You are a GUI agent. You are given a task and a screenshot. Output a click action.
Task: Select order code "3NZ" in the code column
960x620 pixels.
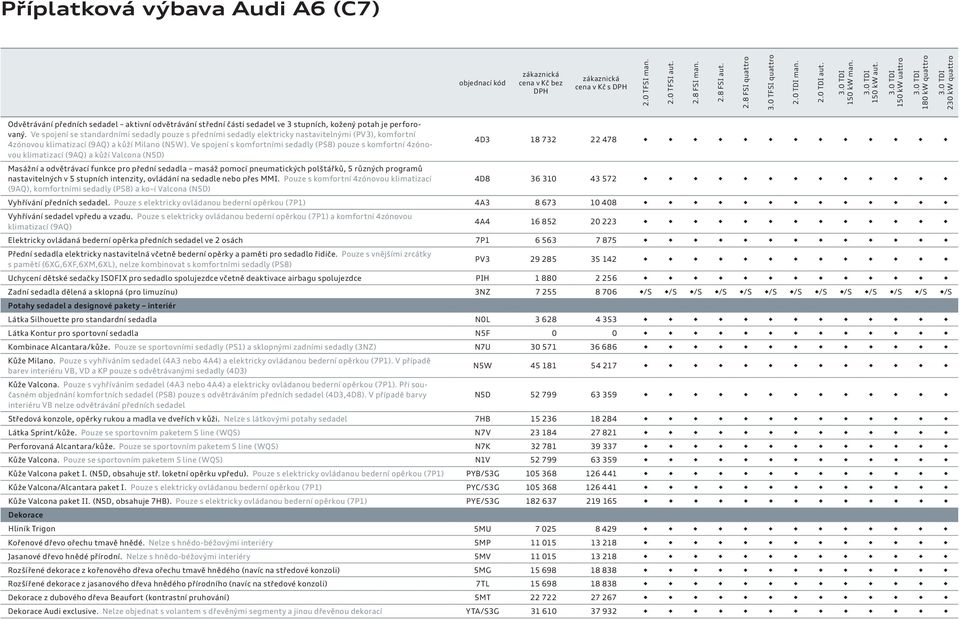482,292
